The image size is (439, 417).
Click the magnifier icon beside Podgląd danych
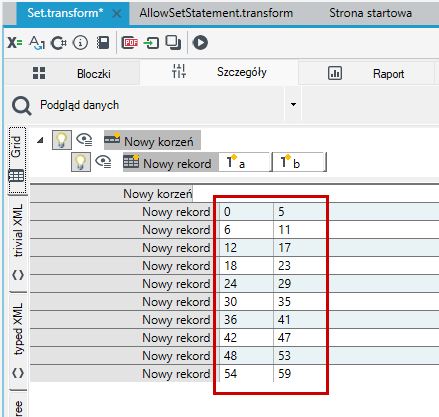pos(21,106)
